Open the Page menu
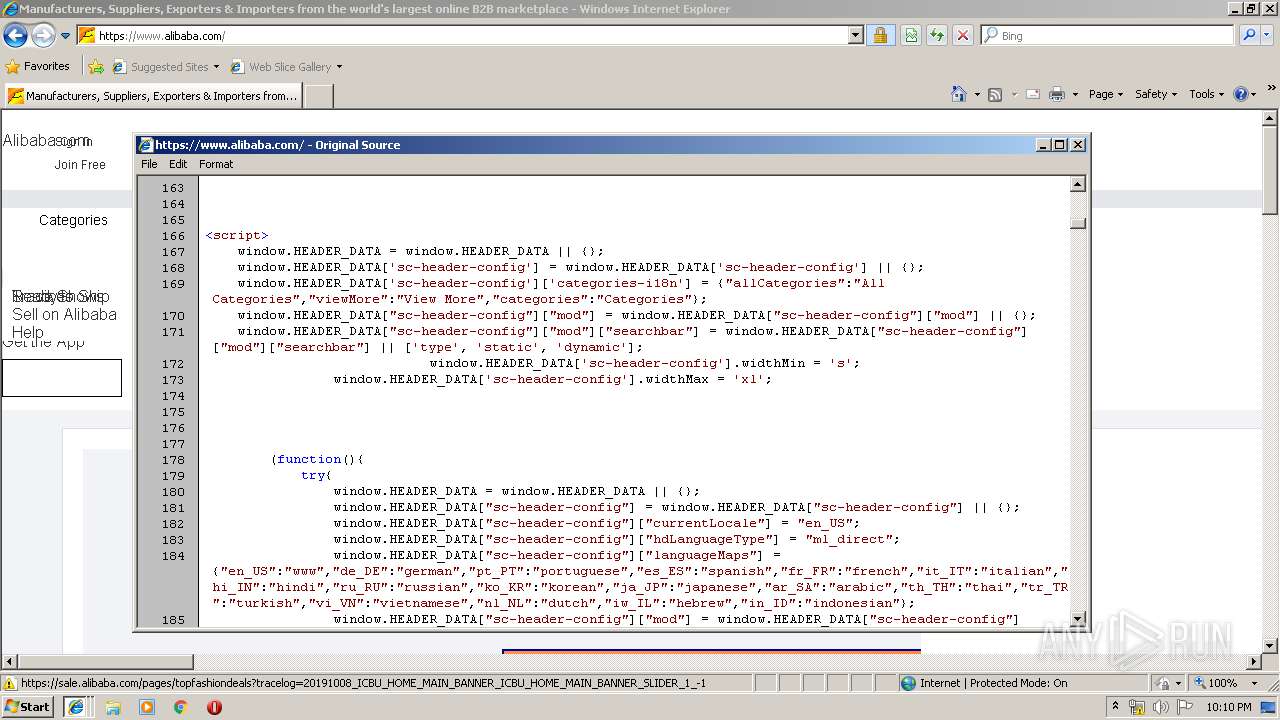Screen dimensions: 1280x720 [1106, 94]
